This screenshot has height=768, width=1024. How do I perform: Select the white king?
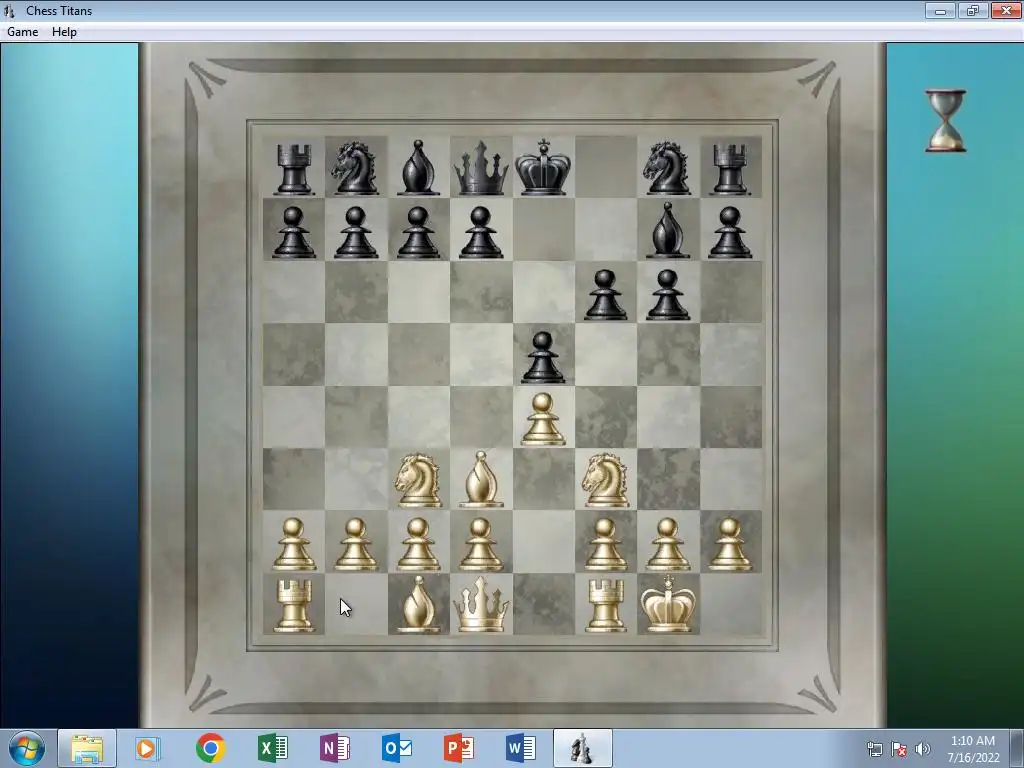point(667,604)
